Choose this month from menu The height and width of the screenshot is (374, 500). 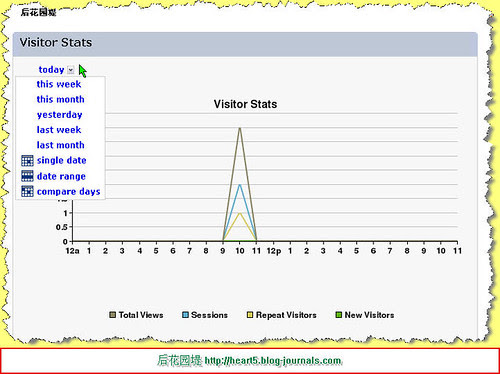pyautogui.click(x=60, y=99)
